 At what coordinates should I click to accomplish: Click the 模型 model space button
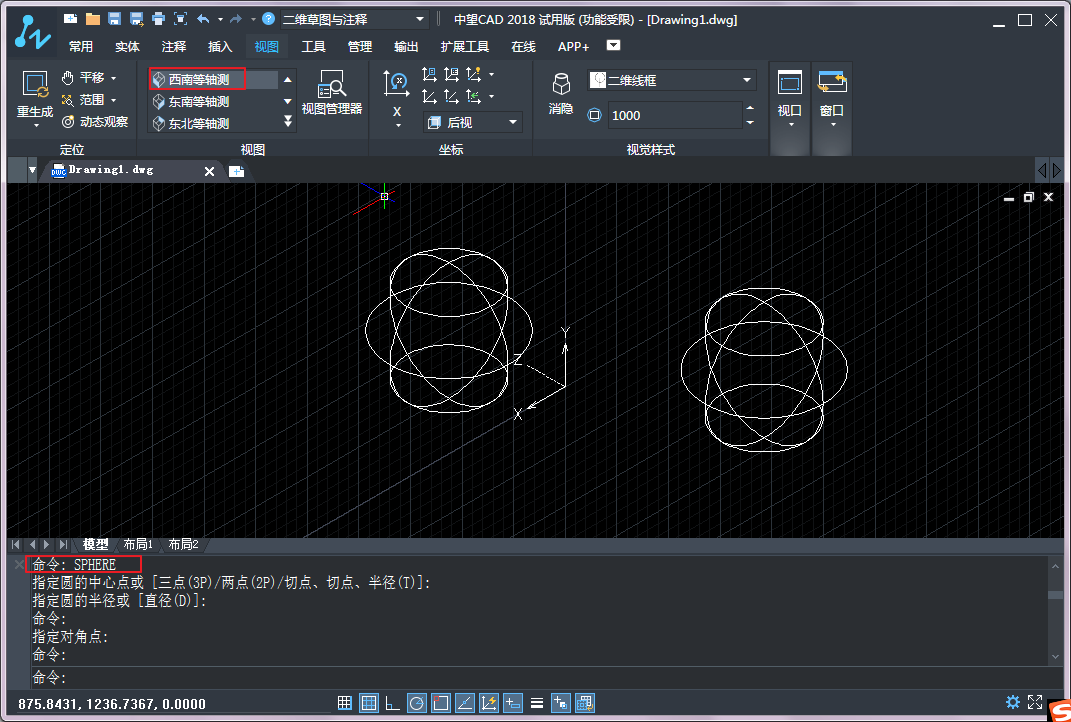coord(96,544)
